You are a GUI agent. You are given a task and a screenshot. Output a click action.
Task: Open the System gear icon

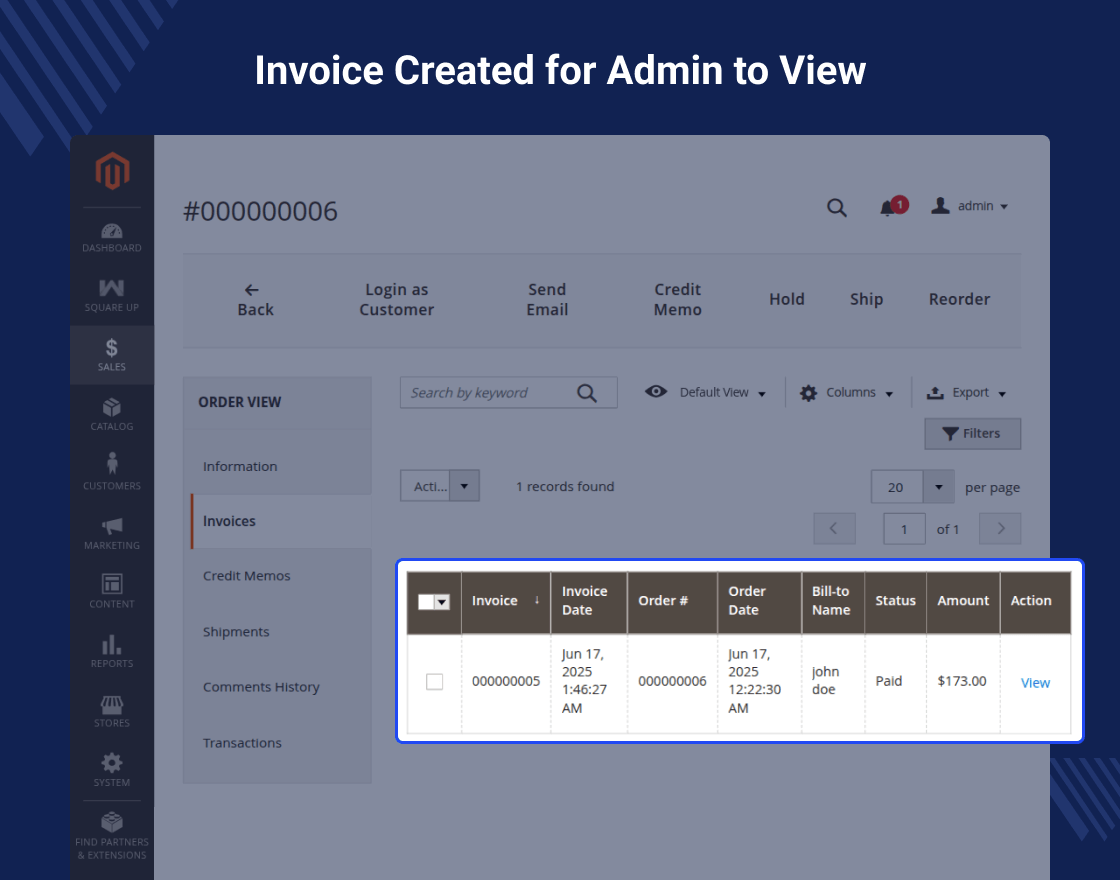point(112,769)
